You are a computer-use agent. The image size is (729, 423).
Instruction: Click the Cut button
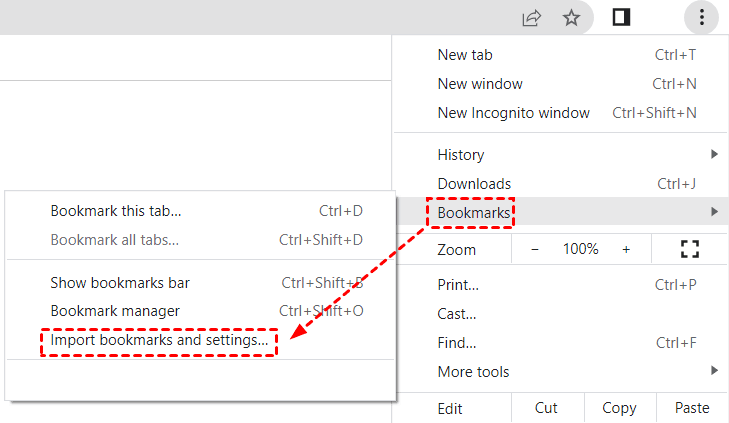click(547, 408)
